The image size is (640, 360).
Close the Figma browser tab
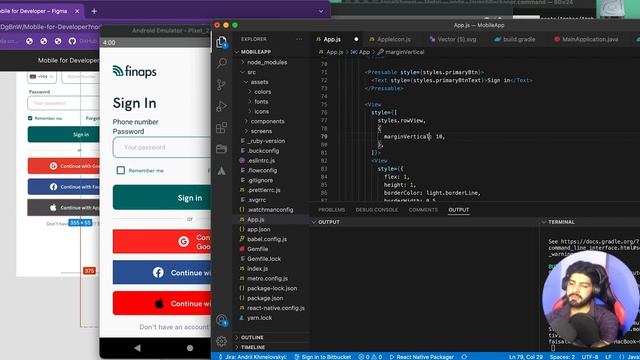pos(77,11)
